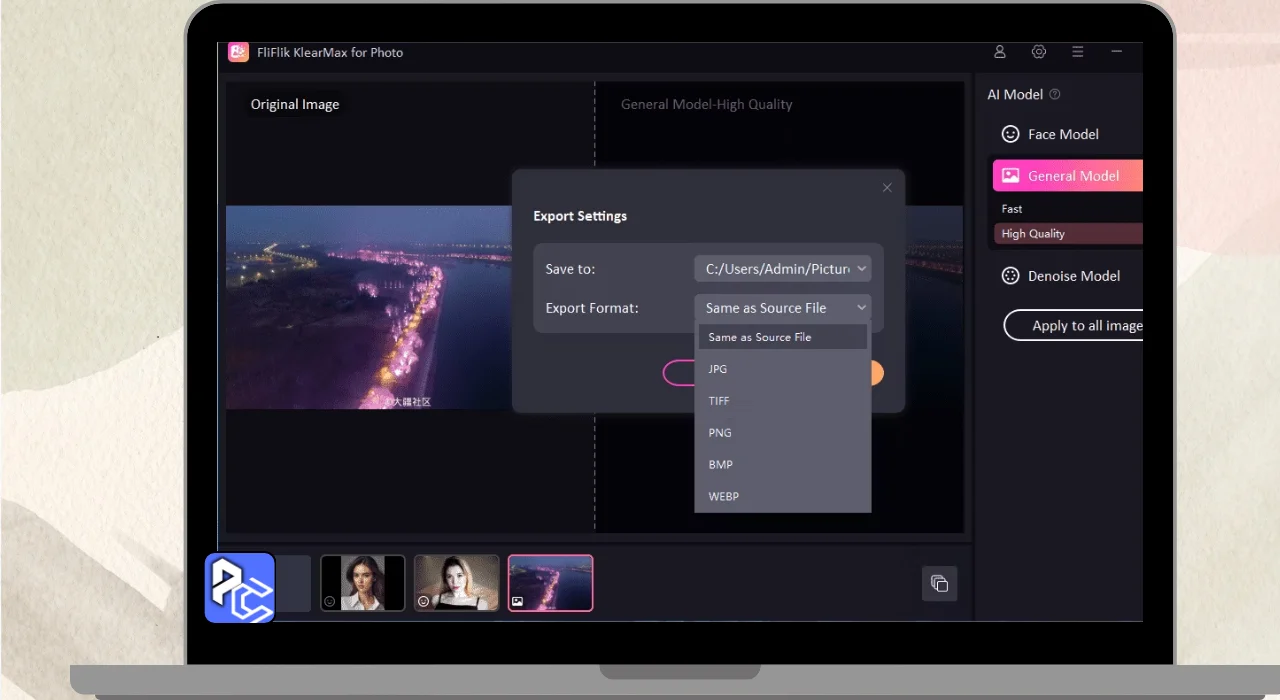Pick PNG in the format list

pyautogui.click(x=720, y=433)
